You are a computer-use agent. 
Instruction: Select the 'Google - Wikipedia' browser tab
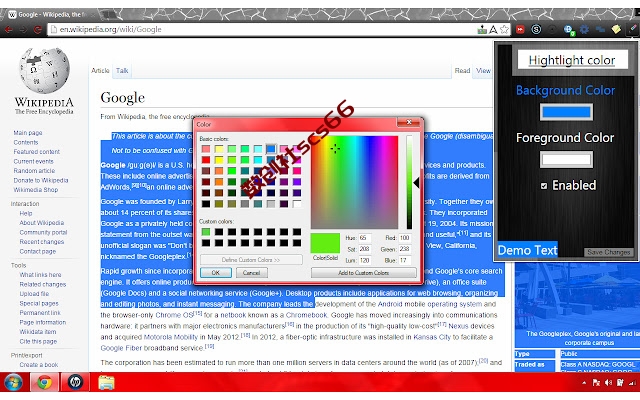pyautogui.click(x=49, y=15)
